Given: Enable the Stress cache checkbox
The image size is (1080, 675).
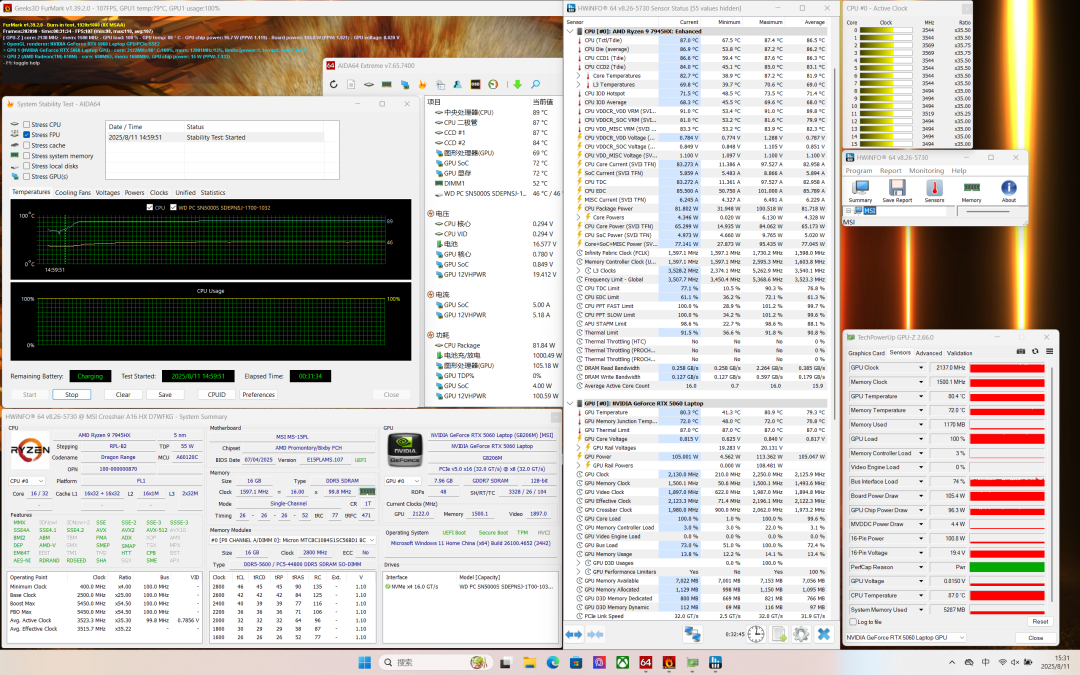Looking at the screenshot, I should [x=26, y=145].
